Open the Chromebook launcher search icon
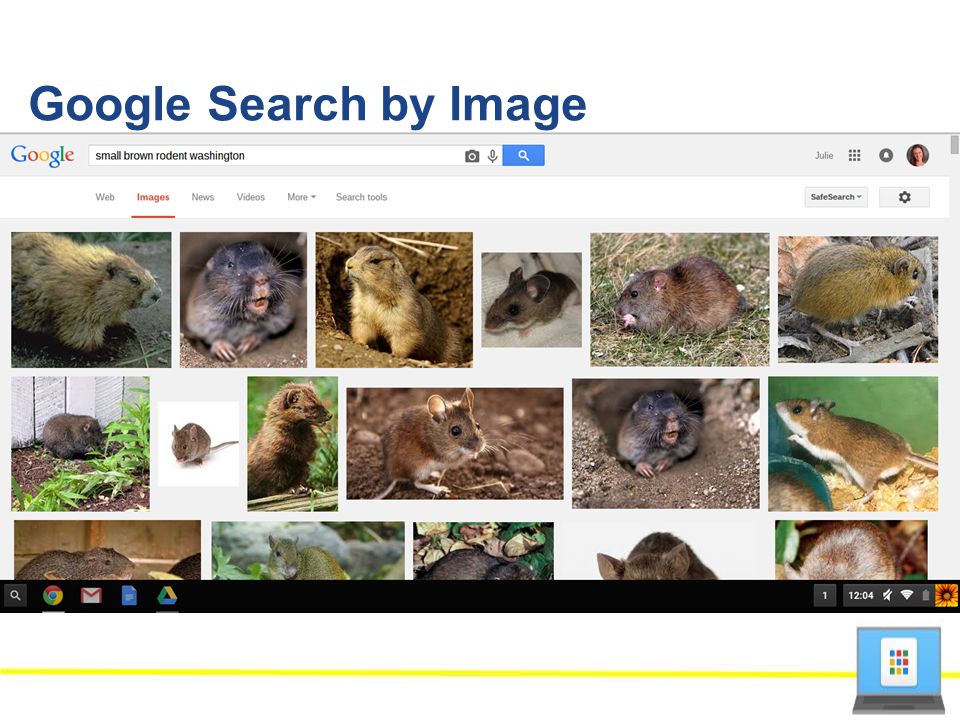The height and width of the screenshot is (720, 960). tap(15, 595)
